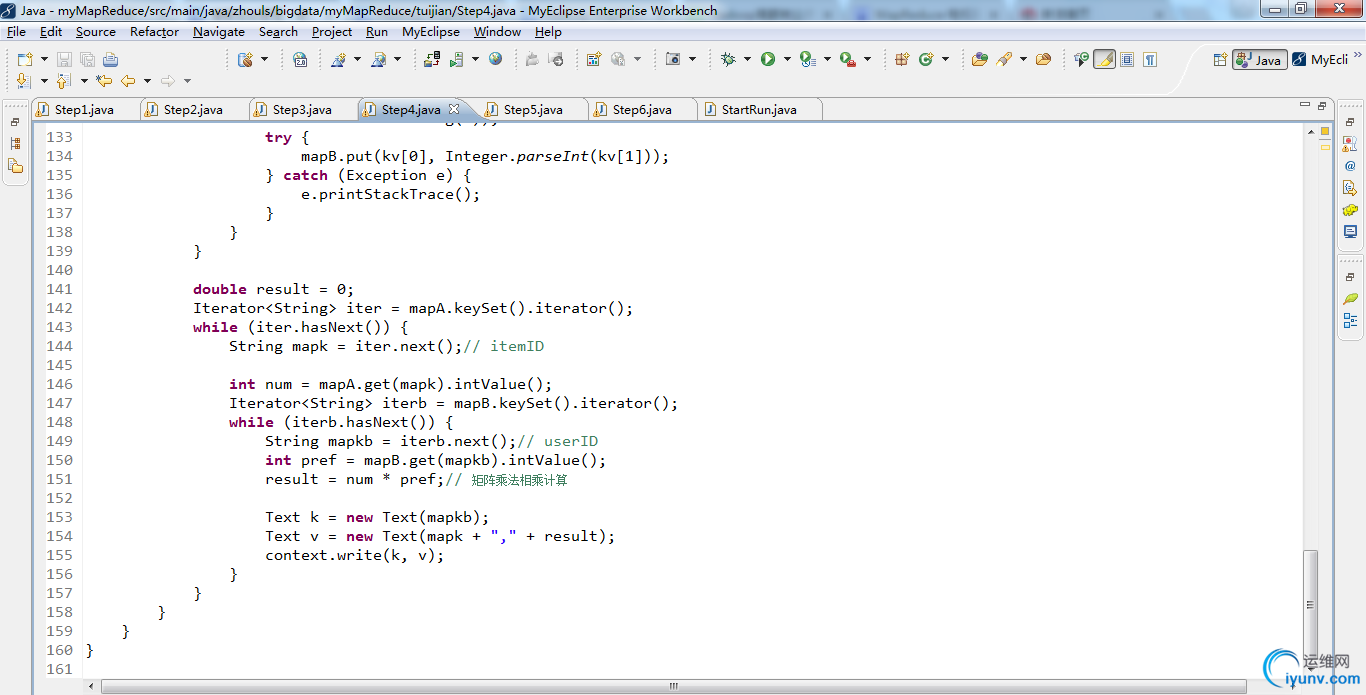The image size is (1366, 695).
Task: Click the New Java Class icon
Action: [926, 59]
